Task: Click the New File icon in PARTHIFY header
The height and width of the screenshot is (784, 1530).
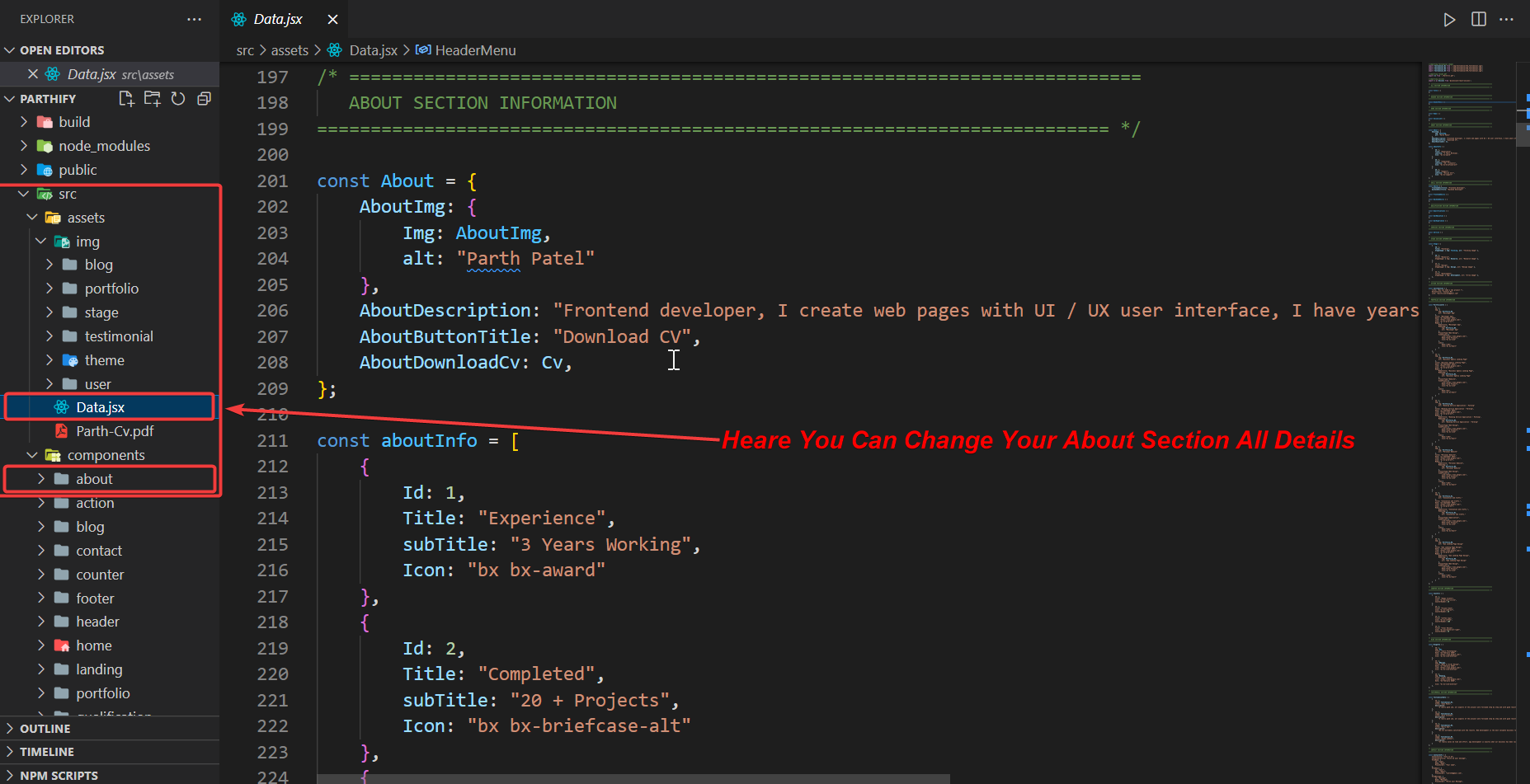Action: (126, 99)
